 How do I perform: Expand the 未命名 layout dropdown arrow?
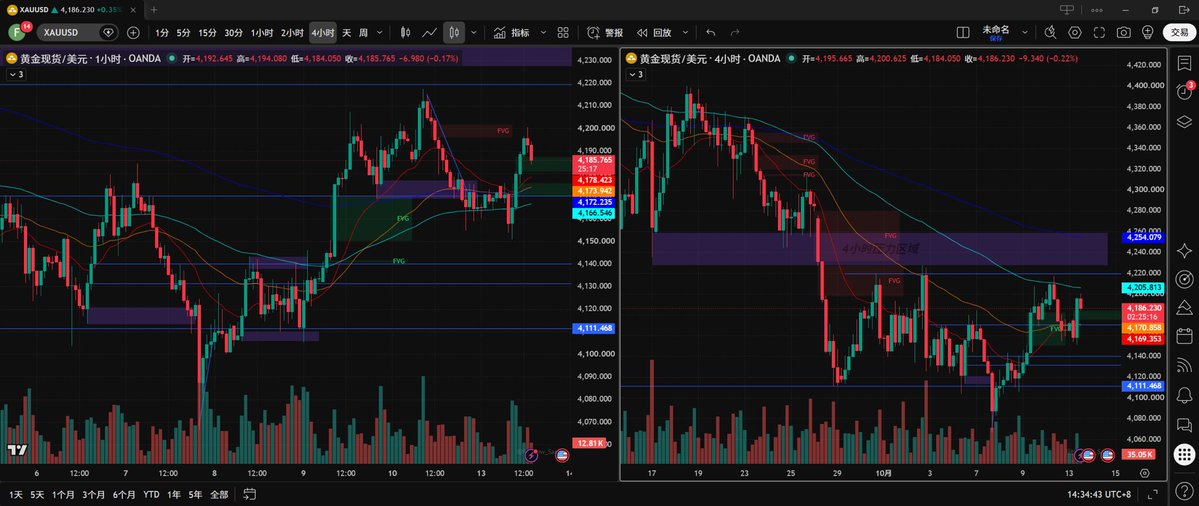click(x=1024, y=33)
